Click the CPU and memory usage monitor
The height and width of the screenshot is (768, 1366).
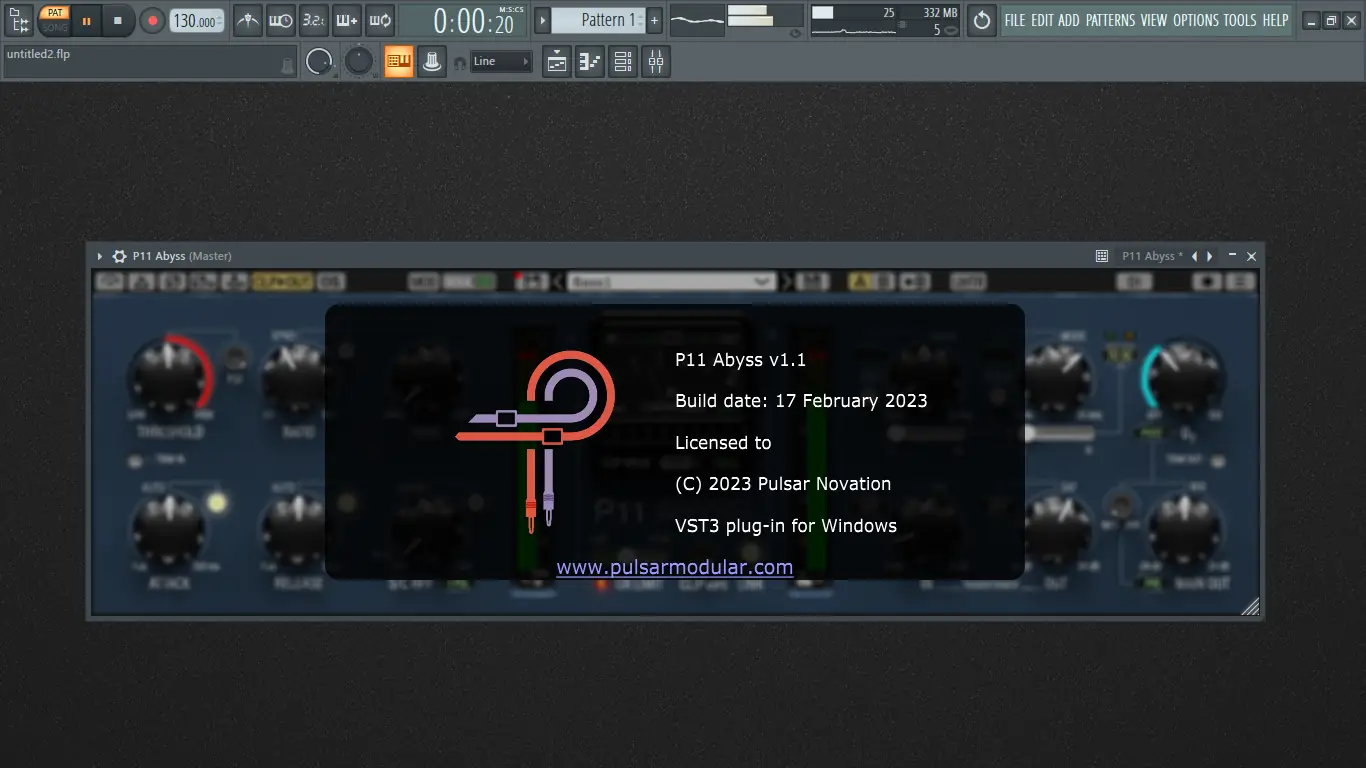[885, 20]
